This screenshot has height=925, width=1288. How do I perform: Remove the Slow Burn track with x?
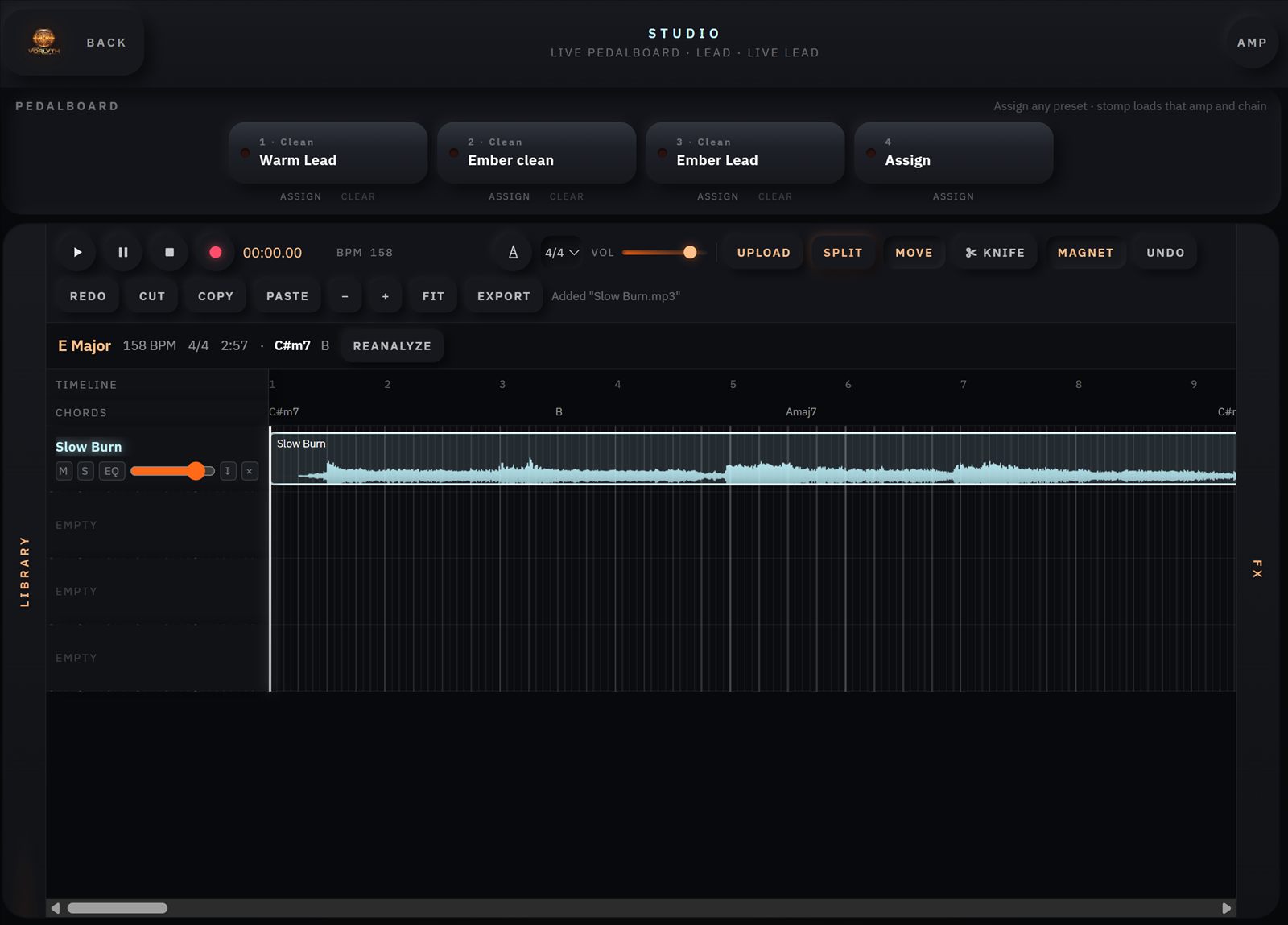pyautogui.click(x=250, y=471)
